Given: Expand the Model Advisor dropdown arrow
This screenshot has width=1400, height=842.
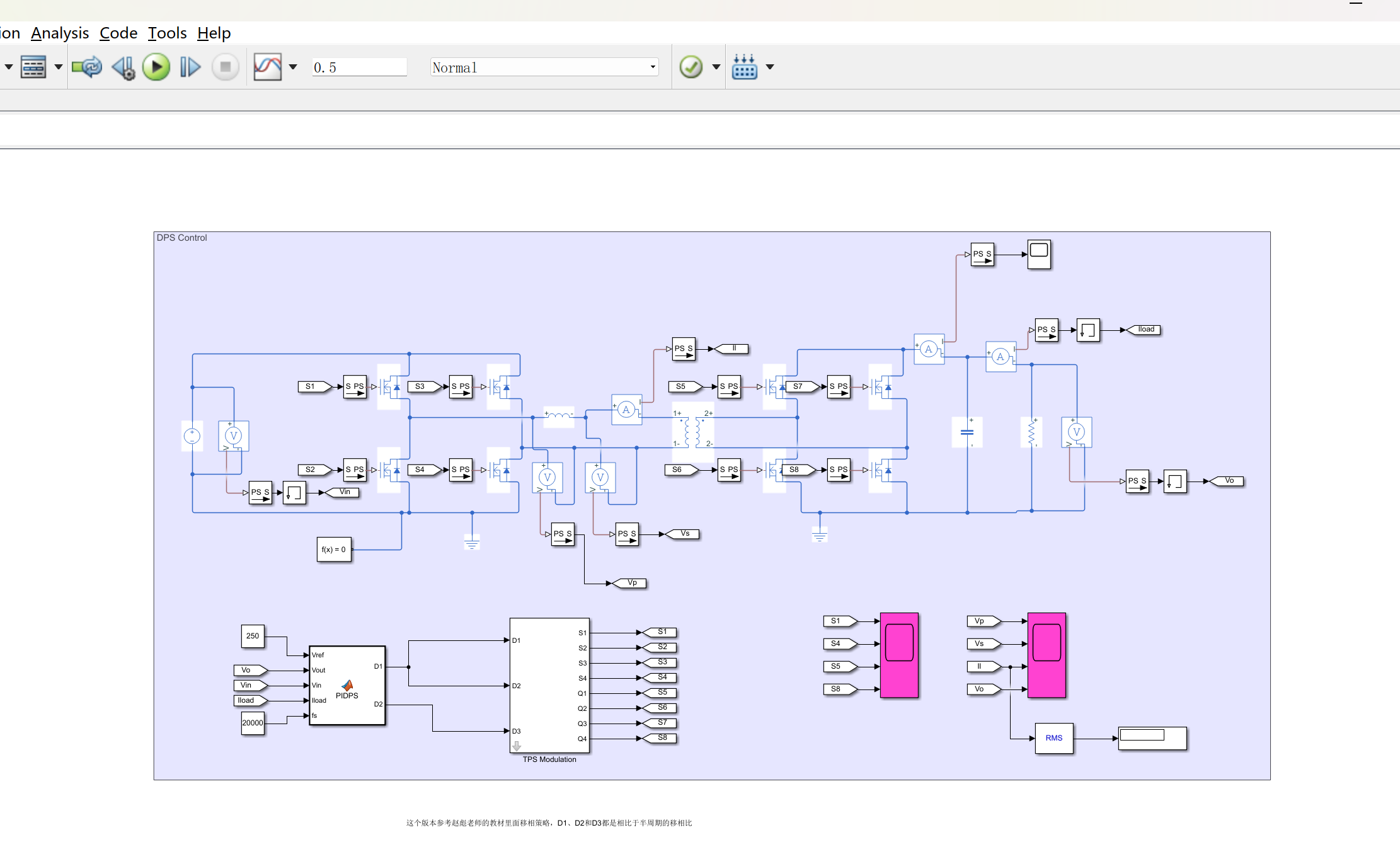Looking at the screenshot, I should click(x=716, y=67).
